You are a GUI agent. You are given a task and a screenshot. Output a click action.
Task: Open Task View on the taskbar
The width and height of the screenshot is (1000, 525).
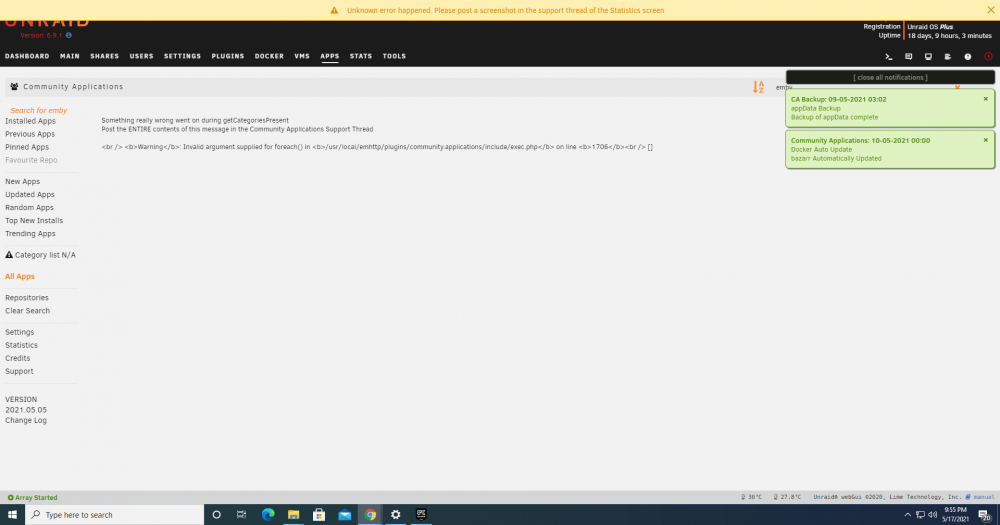241,515
